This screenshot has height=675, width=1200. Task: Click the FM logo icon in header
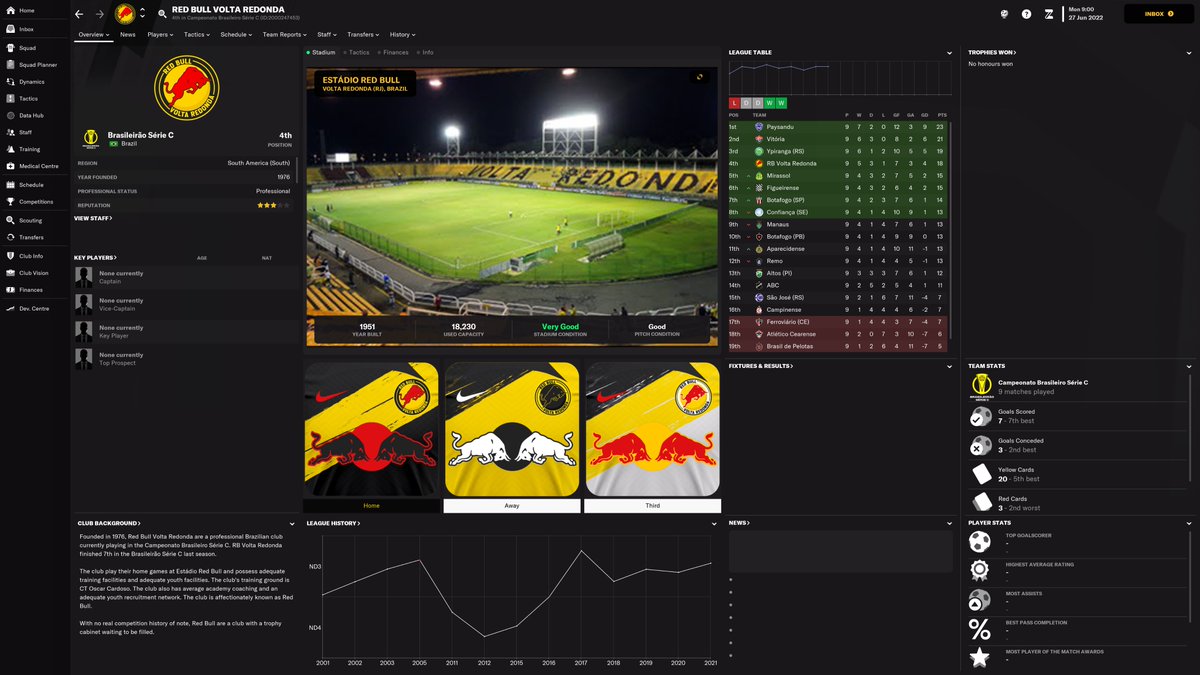click(1048, 14)
